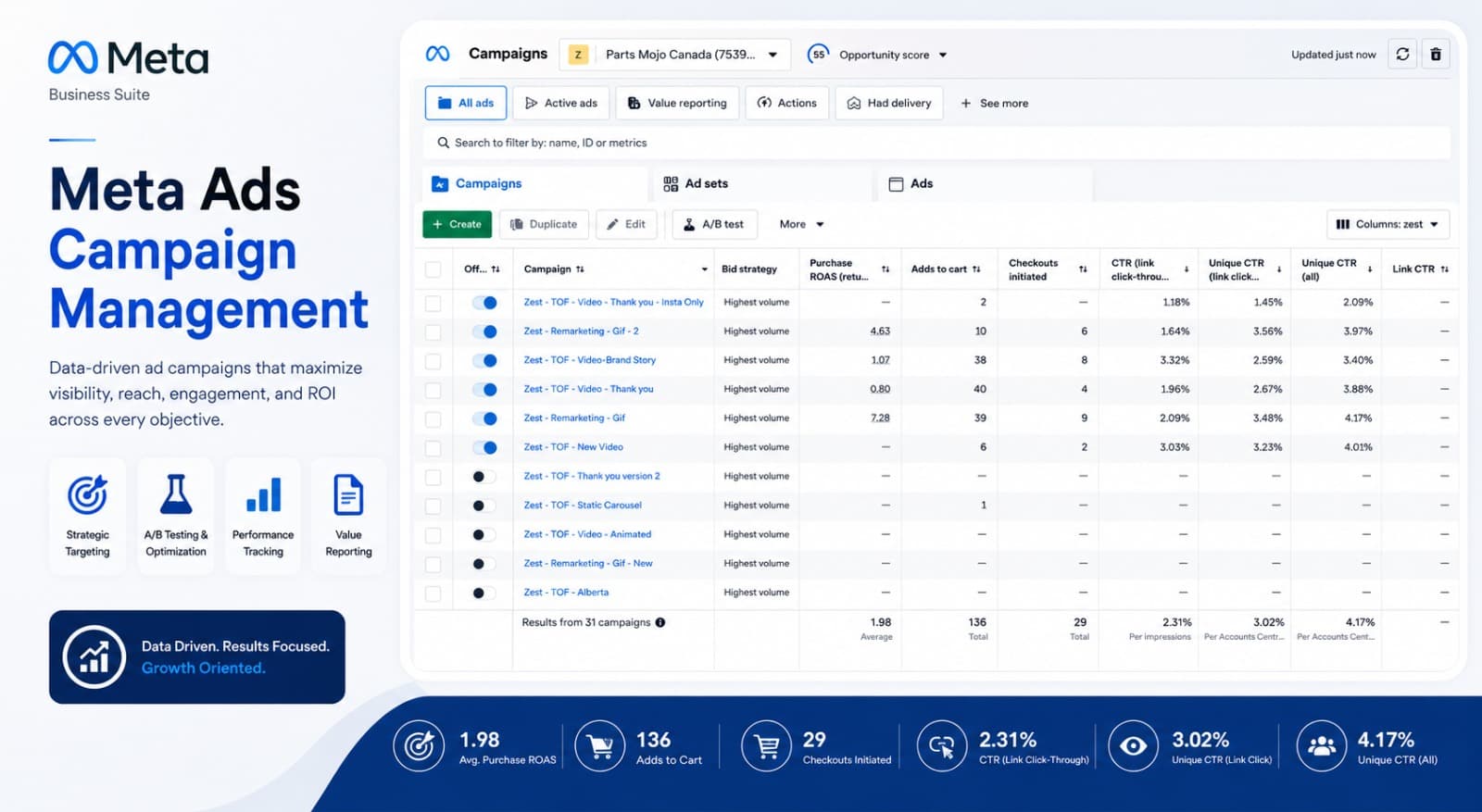Open the Value reporting tab
1482x812 pixels.
pyautogui.click(x=677, y=103)
